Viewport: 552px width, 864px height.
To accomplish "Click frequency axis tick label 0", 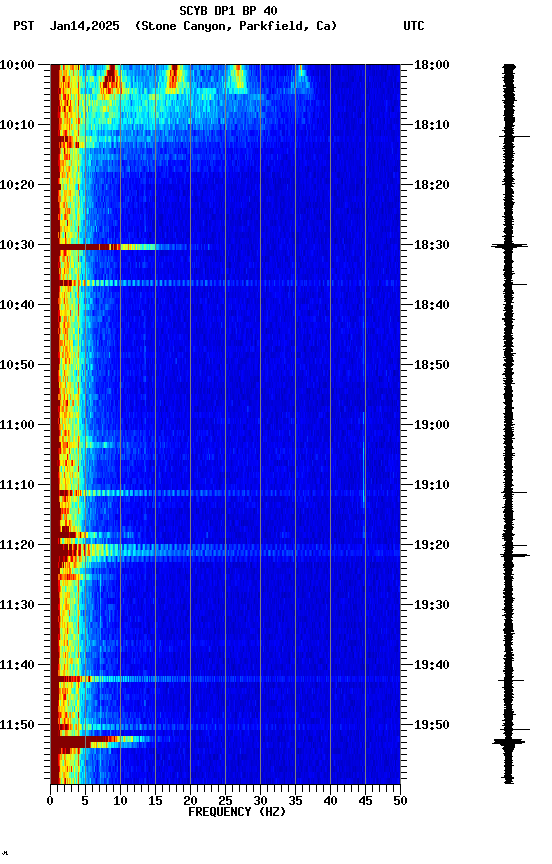I will coord(50,801).
